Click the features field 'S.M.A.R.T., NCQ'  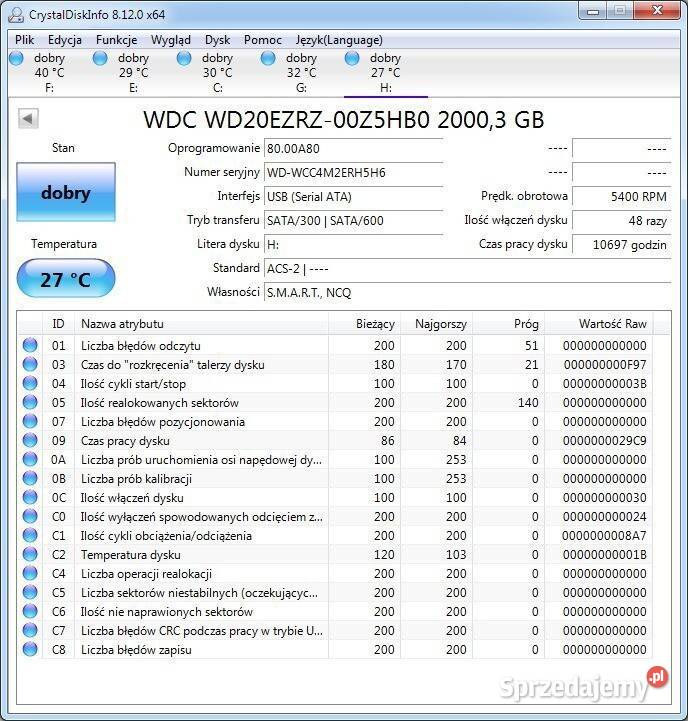pyautogui.click(x=468, y=292)
